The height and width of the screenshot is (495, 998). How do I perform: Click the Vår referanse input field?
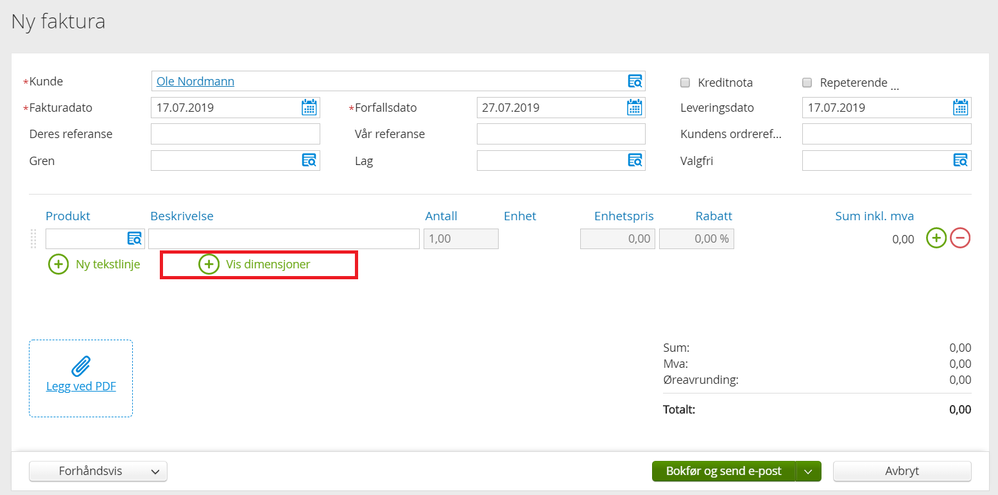(x=561, y=134)
